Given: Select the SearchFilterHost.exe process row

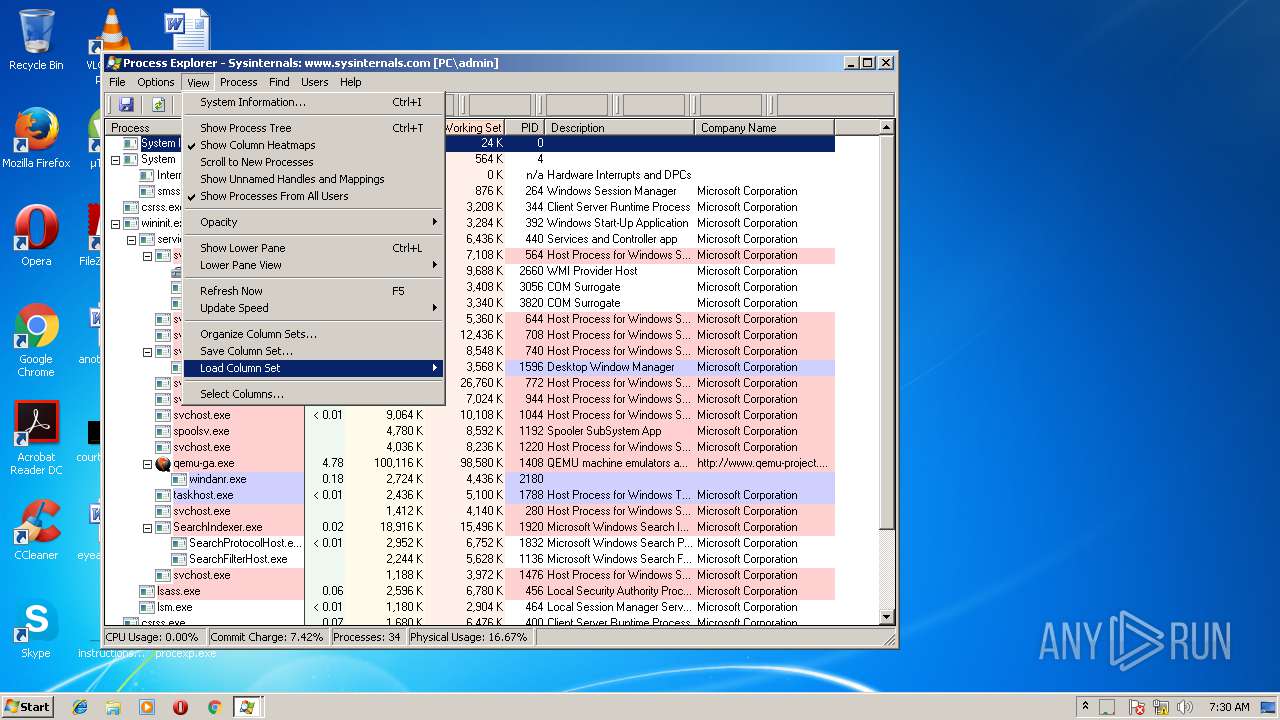Looking at the screenshot, I should pos(470,559).
